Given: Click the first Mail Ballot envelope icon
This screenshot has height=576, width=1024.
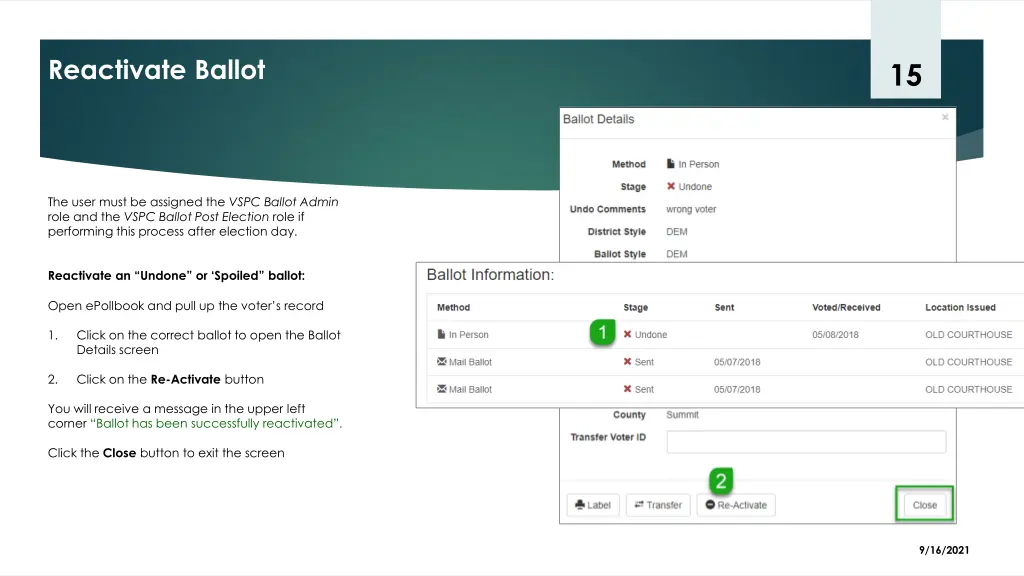Looking at the screenshot, I should [x=442, y=362].
